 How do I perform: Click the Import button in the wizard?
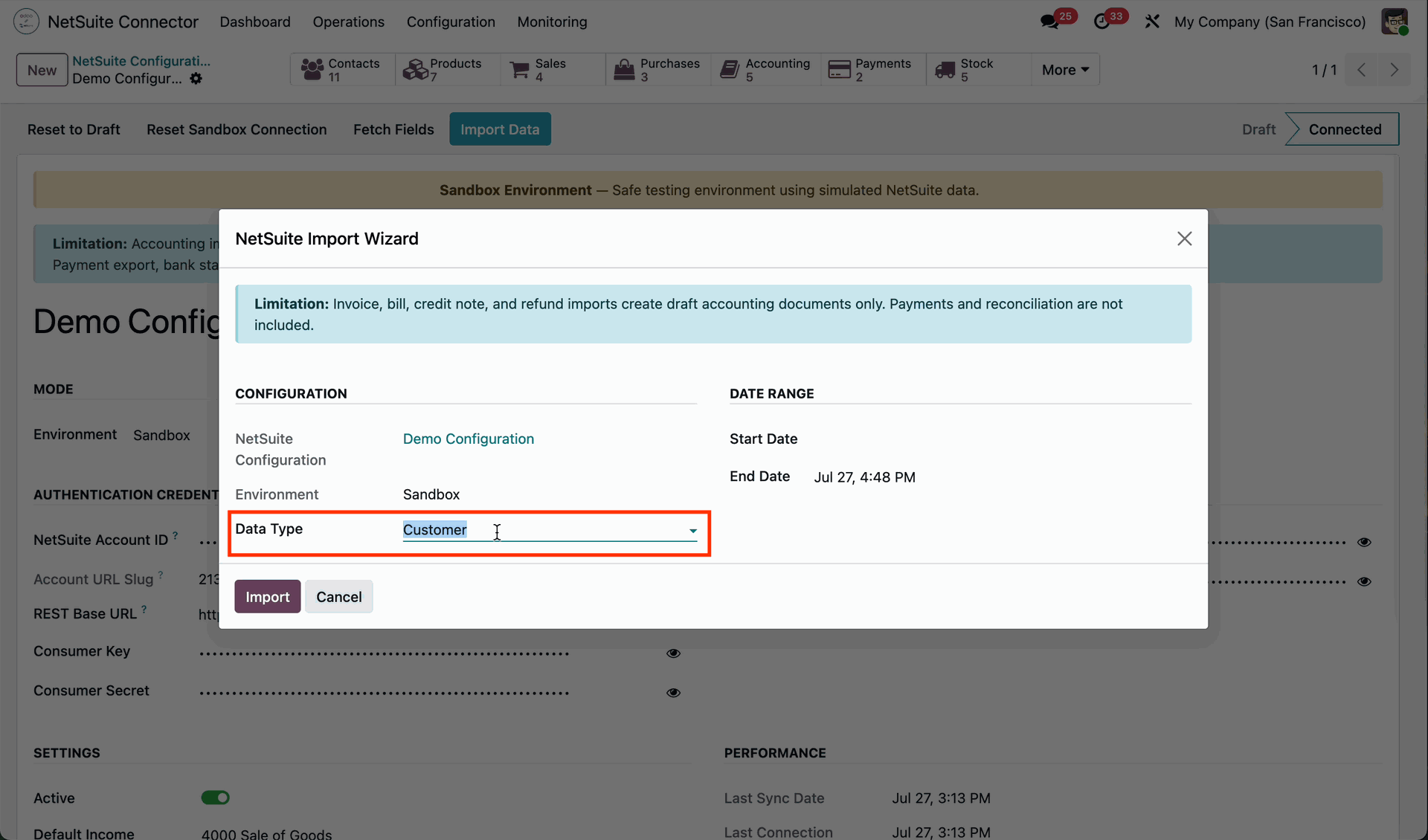coord(268,597)
